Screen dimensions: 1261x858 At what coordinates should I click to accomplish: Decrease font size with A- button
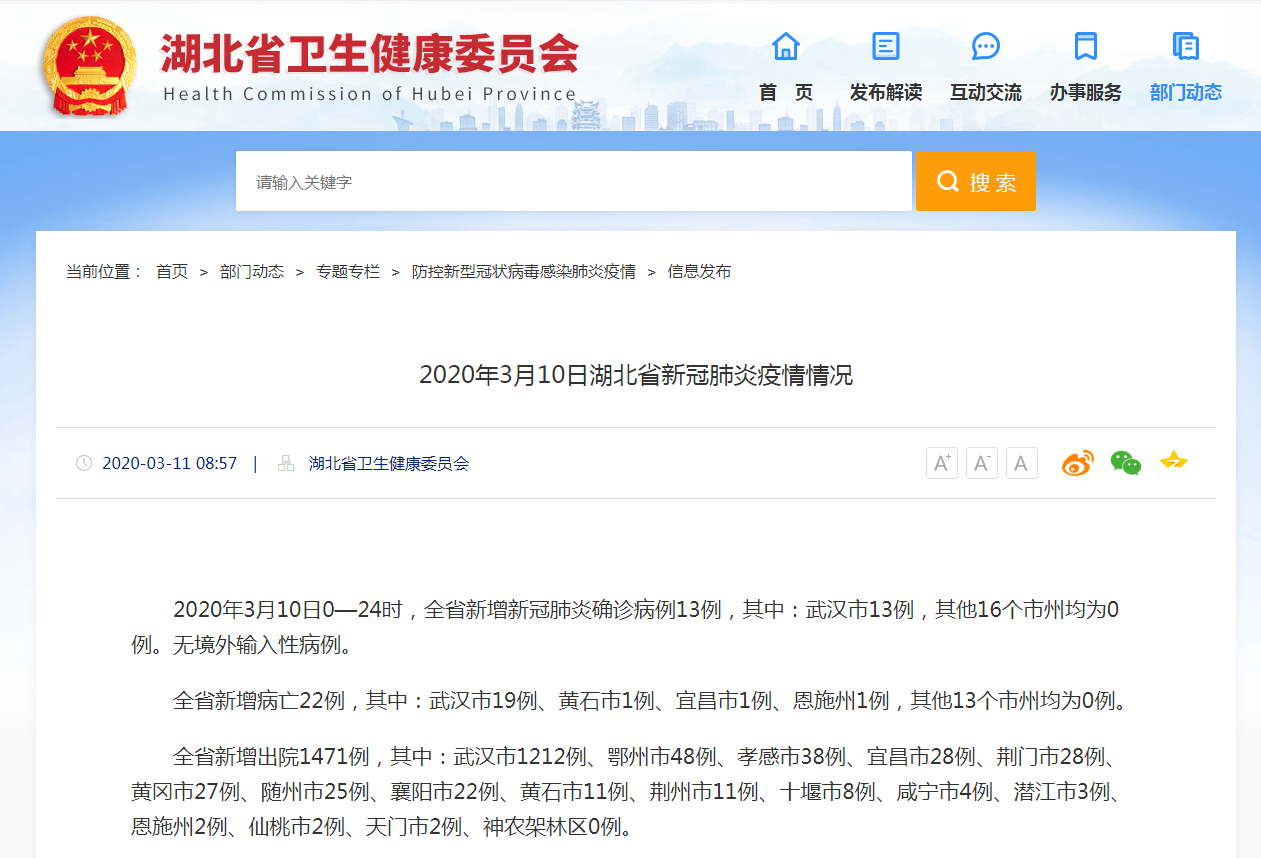pos(981,463)
